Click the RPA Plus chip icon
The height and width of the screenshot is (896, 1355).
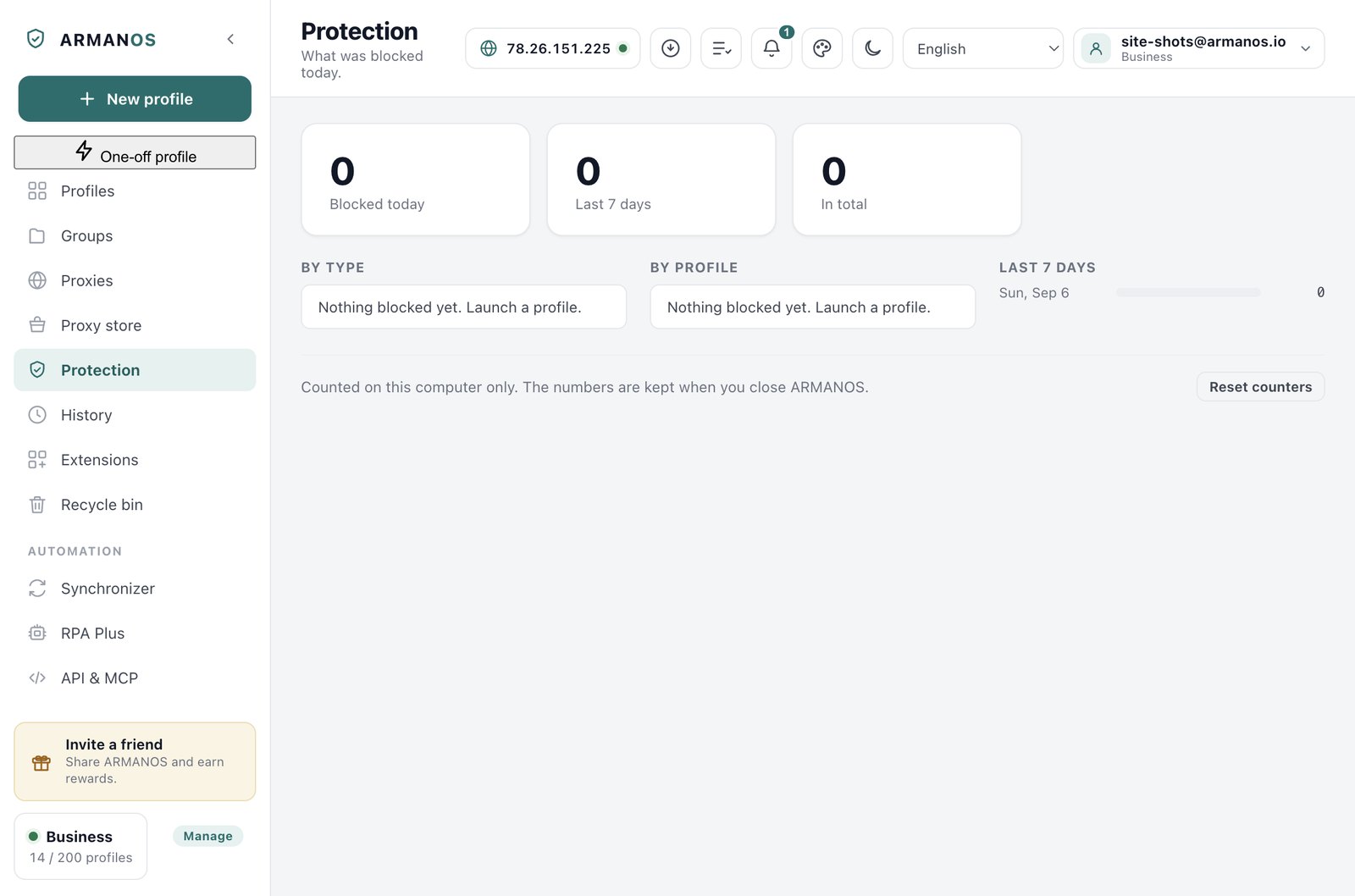tap(37, 633)
